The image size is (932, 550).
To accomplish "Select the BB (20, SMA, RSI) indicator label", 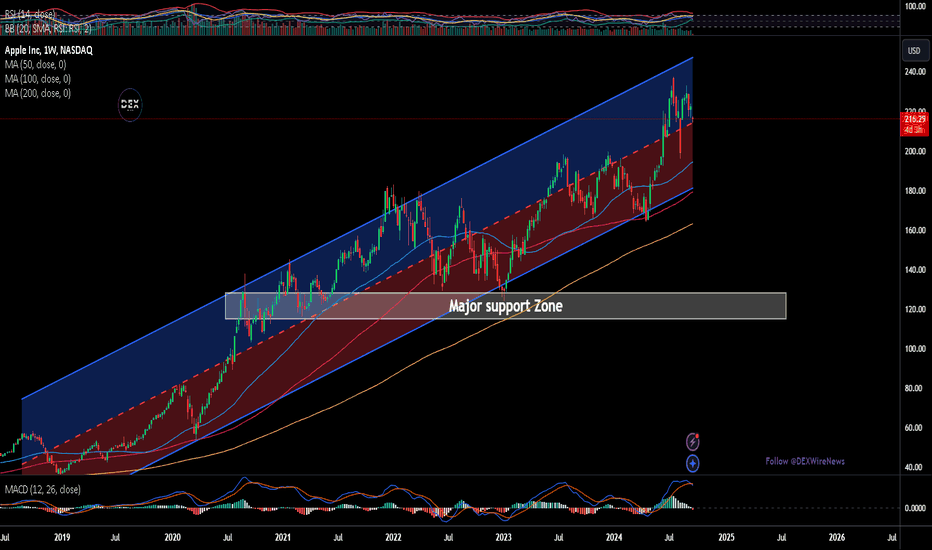I will (48, 29).
